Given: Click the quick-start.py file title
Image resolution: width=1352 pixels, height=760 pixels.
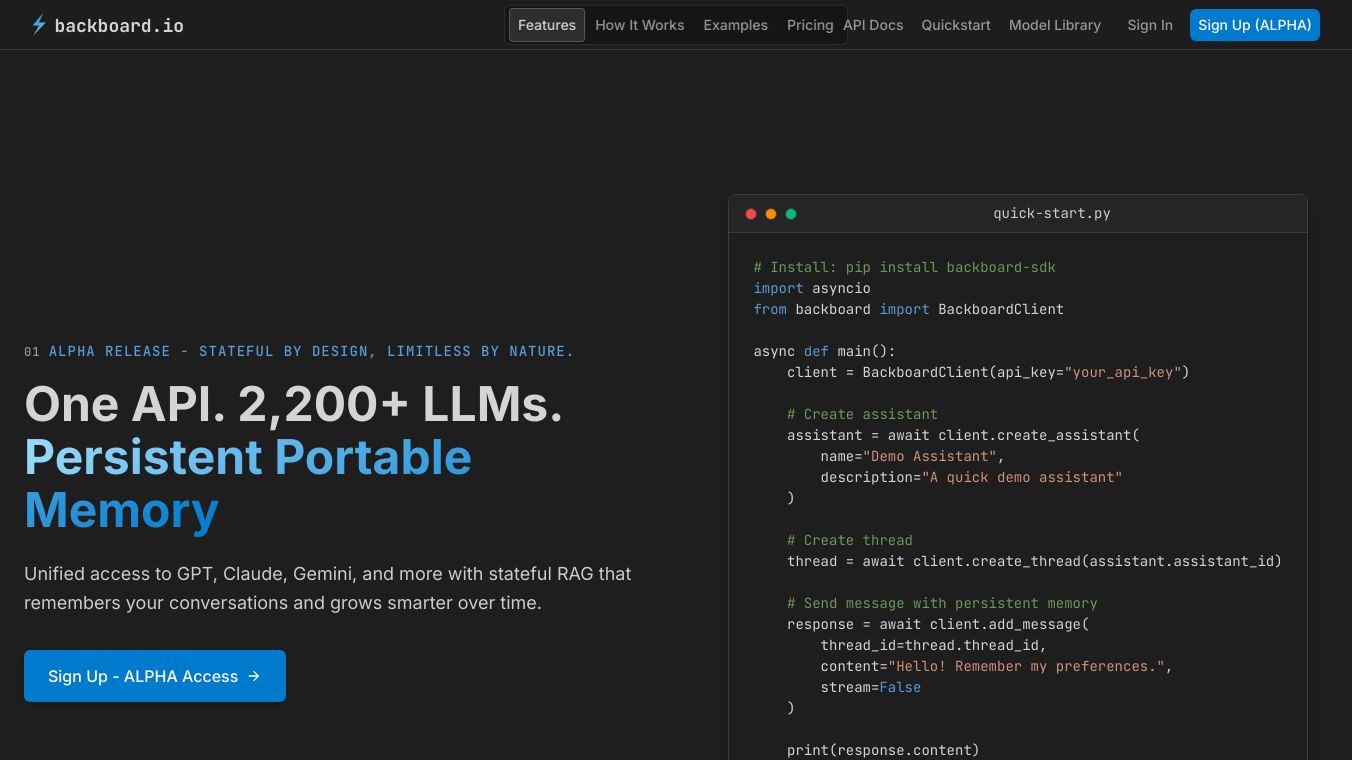Looking at the screenshot, I should point(1051,214).
